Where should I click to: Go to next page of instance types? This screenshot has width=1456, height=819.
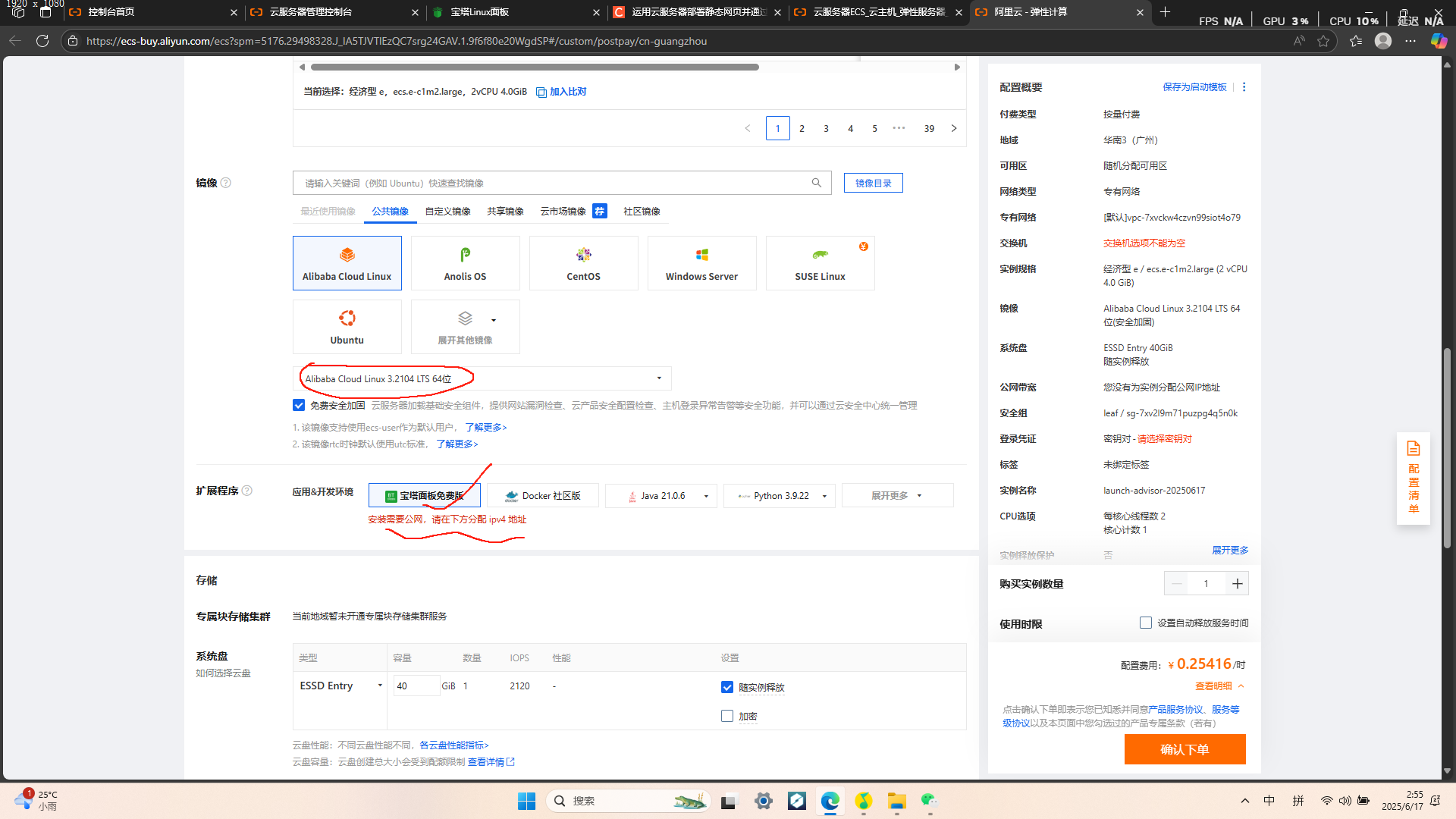pos(954,128)
